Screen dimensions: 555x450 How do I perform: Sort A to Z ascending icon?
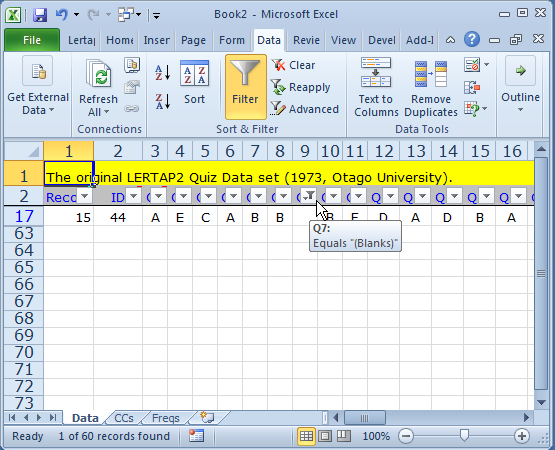tap(162, 72)
